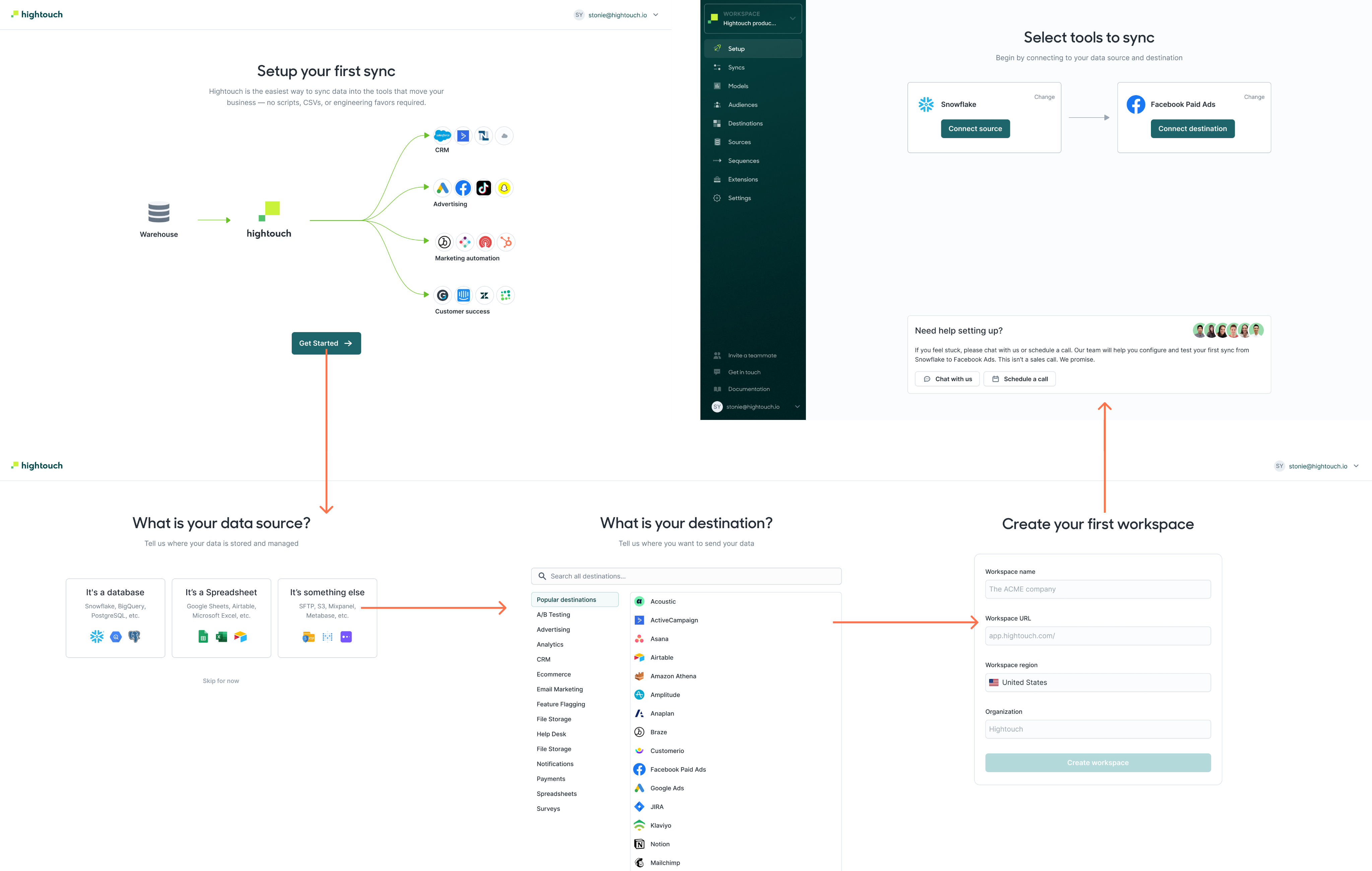Expand the Workspace switcher dropdown in sidebar
This screenshot has width=1372, height=871.
753,19
